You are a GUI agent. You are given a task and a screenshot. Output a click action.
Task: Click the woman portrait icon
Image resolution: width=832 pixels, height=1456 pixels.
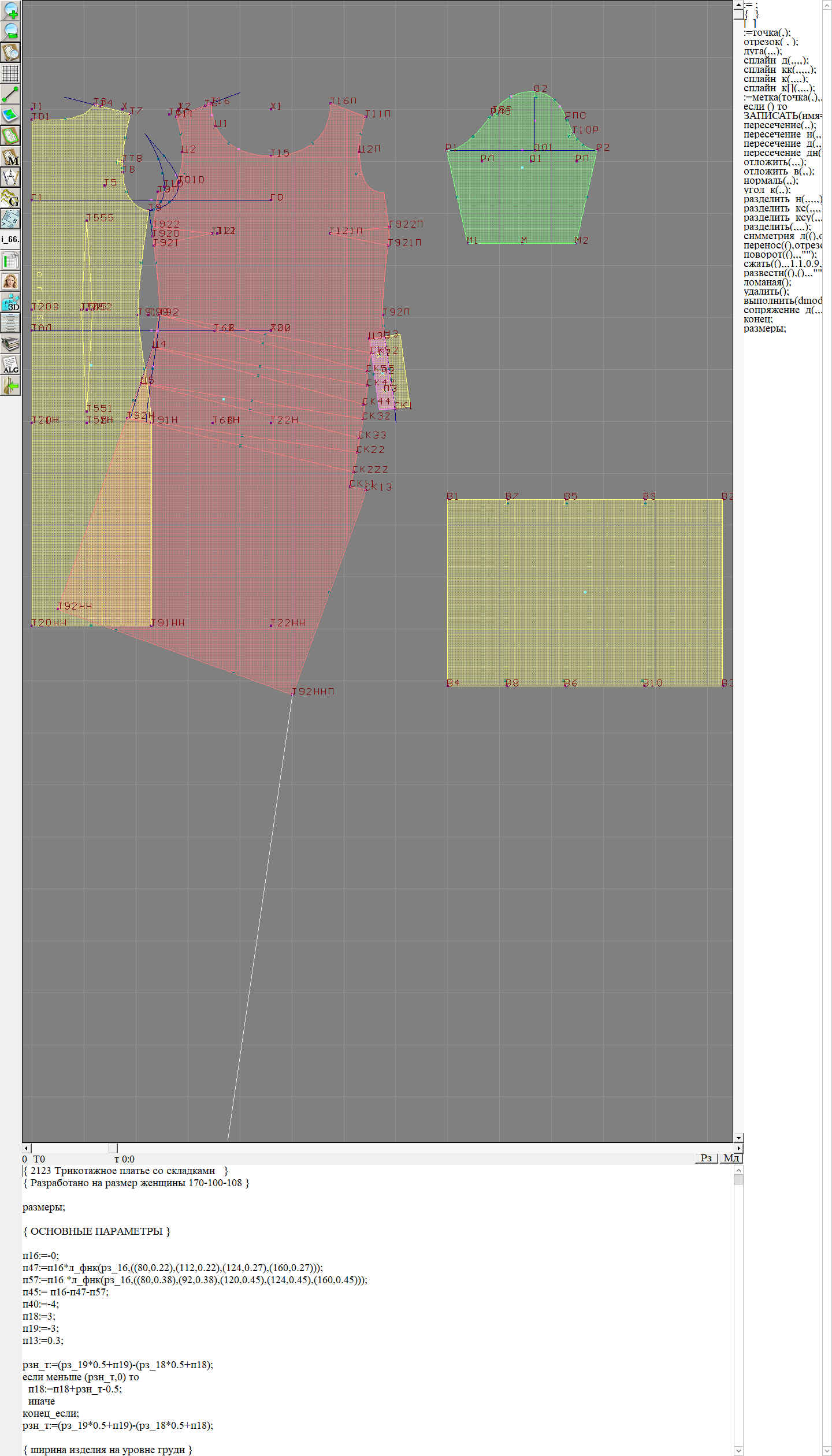[x=10, y=281]
